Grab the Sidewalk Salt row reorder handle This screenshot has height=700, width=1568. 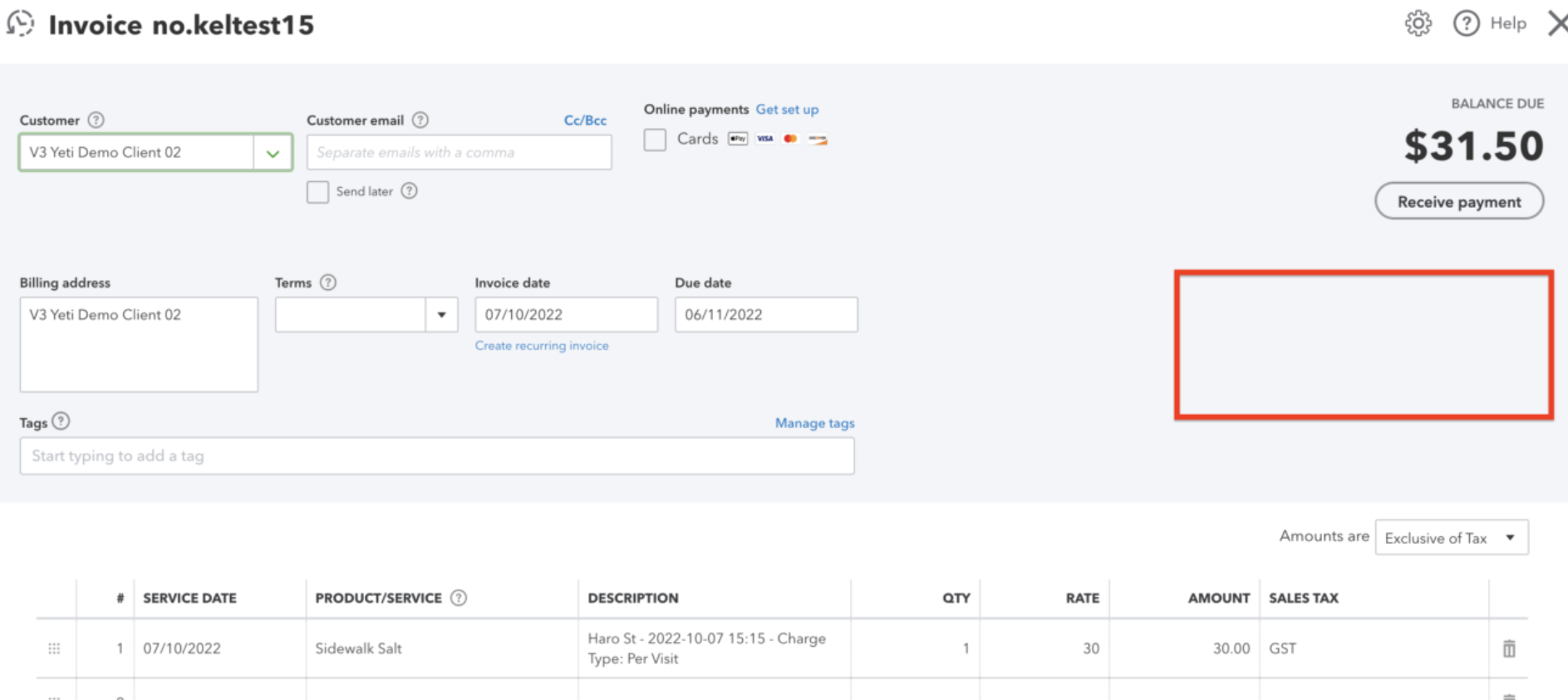(x=54, y=648)
